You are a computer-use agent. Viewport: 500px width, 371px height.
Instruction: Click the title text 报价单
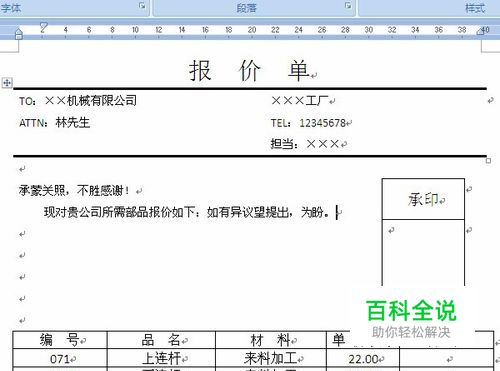249,71
